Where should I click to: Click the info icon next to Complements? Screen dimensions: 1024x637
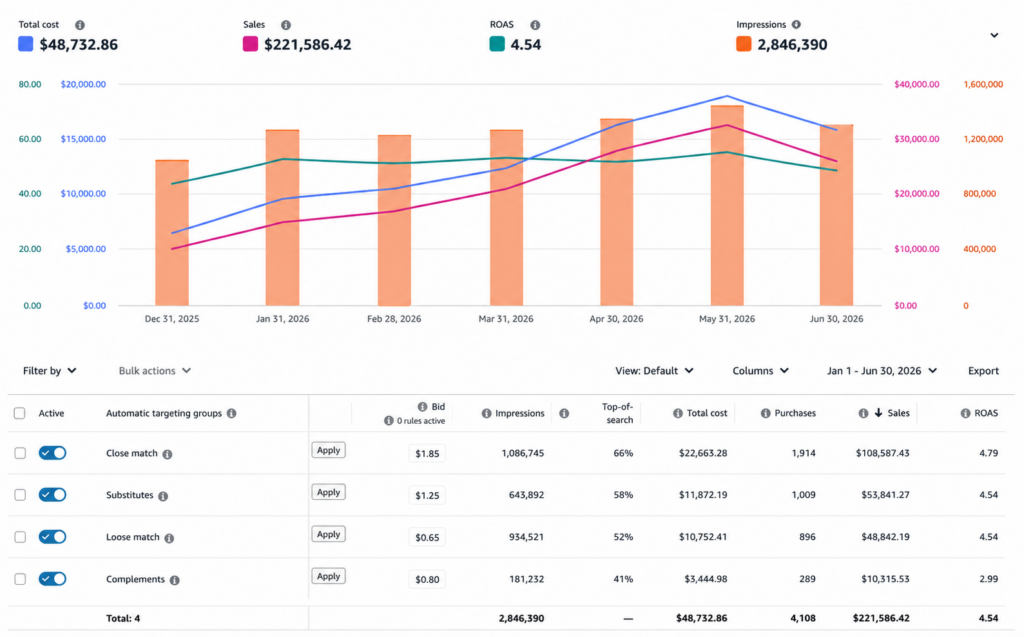tap(174, 580)
